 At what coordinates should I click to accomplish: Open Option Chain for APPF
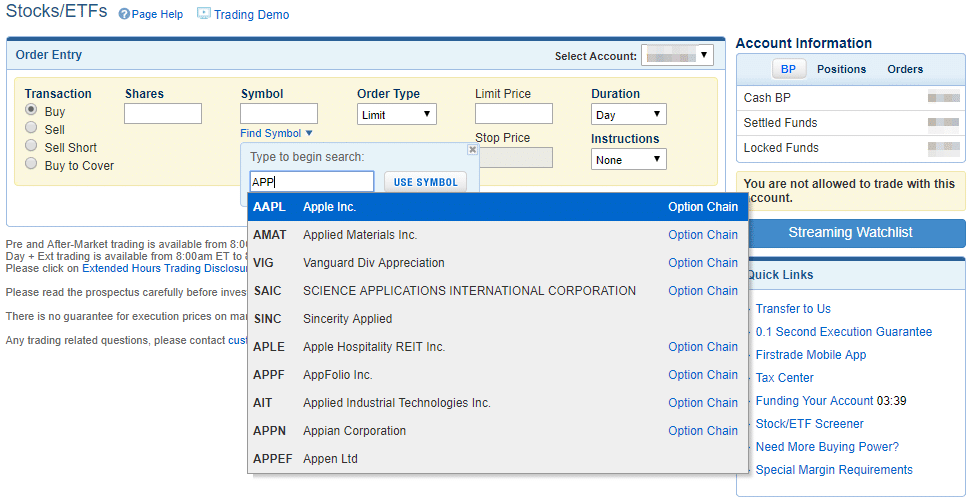pos(703,375)
